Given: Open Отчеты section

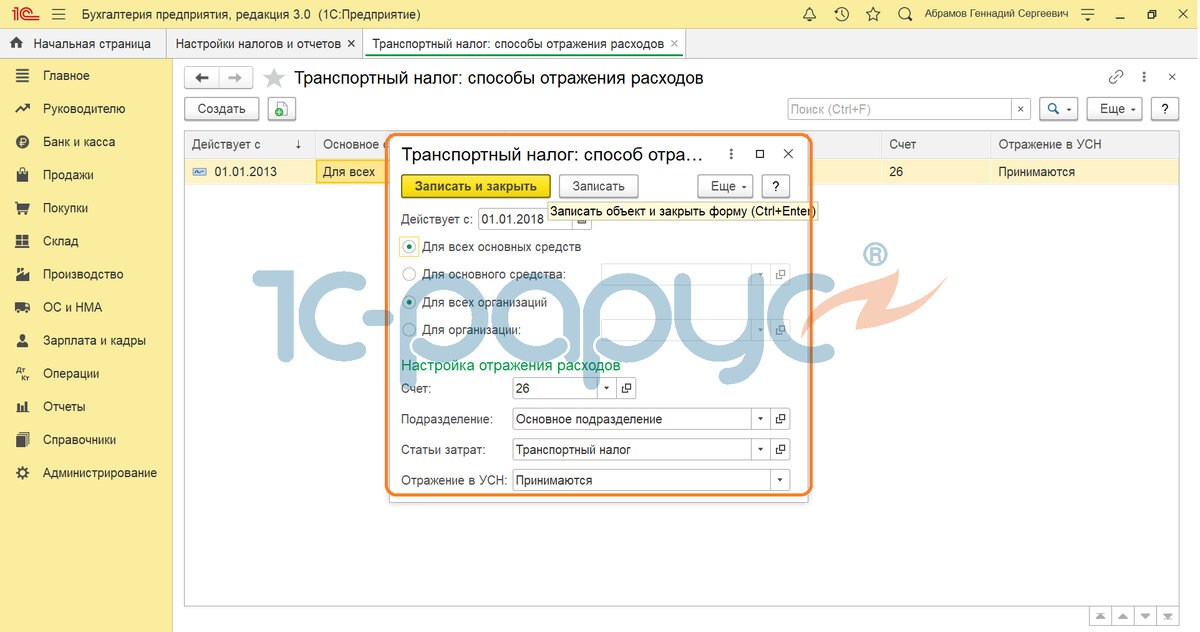Looking at the screenshot, I should [64, 407].
